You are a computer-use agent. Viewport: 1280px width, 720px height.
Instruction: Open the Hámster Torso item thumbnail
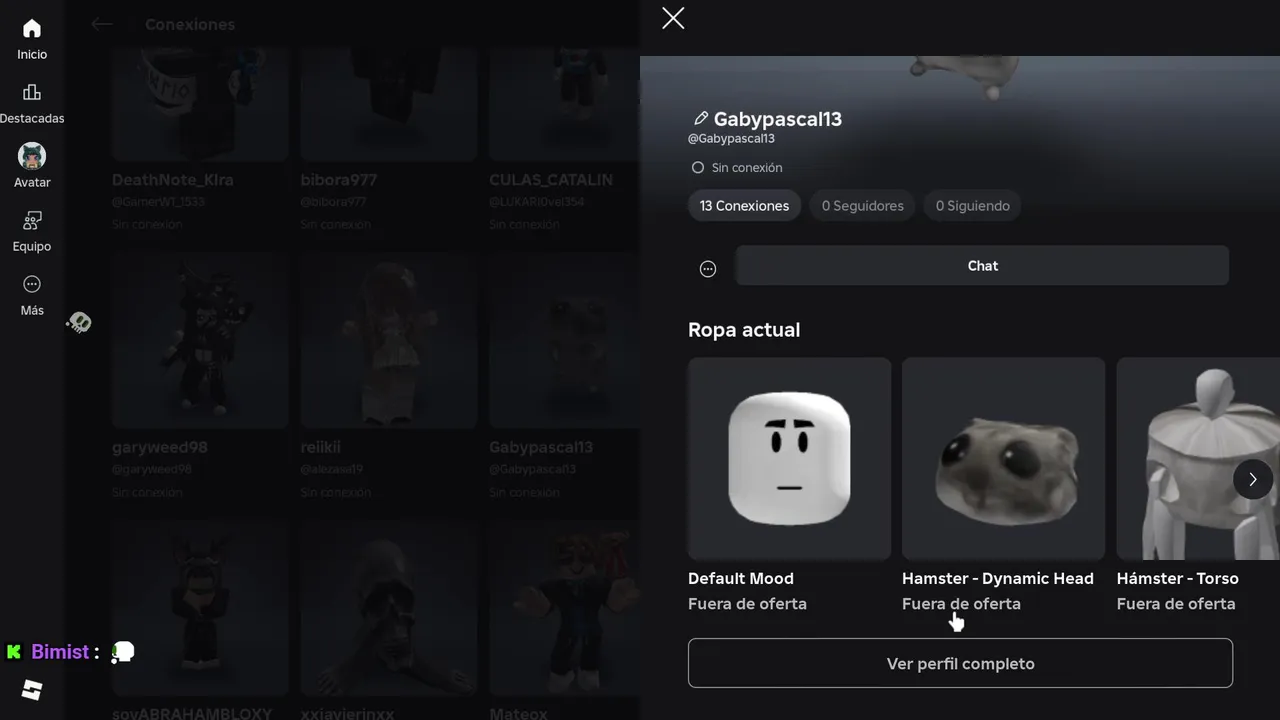coord(1198,458)
